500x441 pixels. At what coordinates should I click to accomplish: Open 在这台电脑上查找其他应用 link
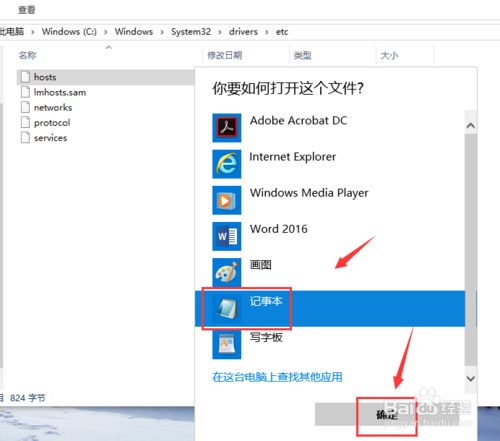[x=277, y=377]
